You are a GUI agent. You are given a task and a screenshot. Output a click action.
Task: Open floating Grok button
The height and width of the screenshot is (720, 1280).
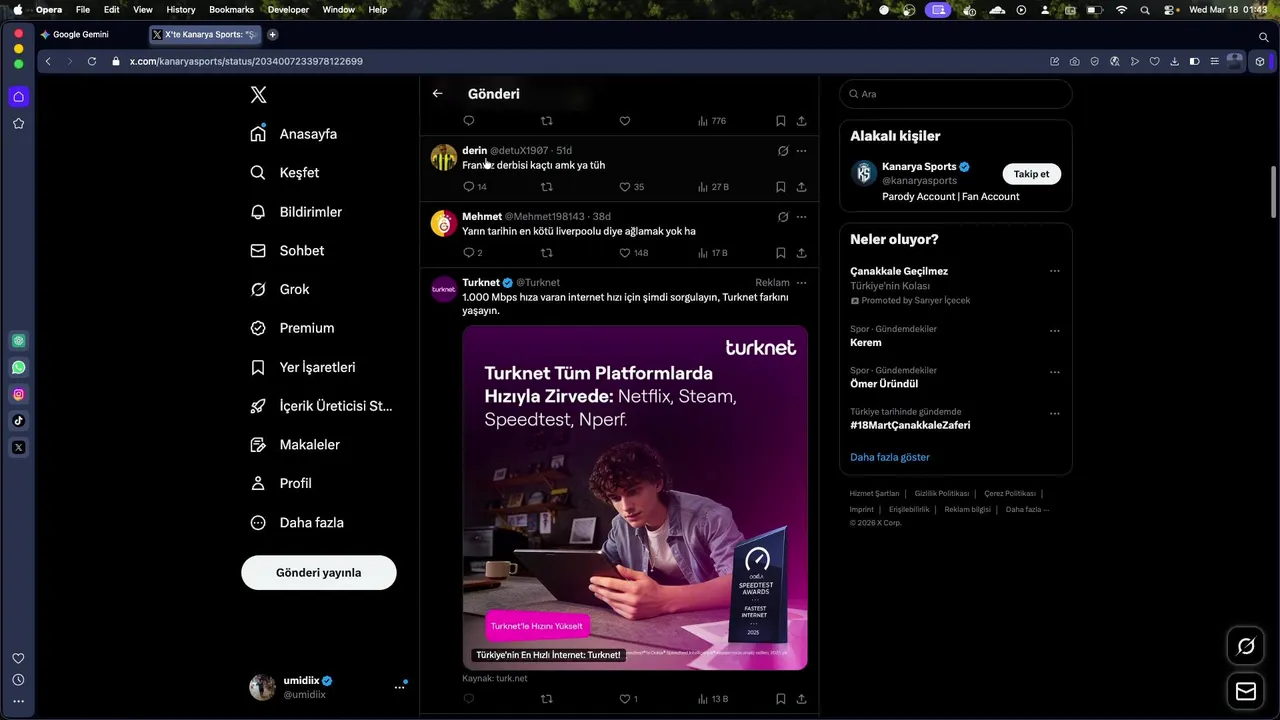pyautogui.click(x=1246, y=646)
